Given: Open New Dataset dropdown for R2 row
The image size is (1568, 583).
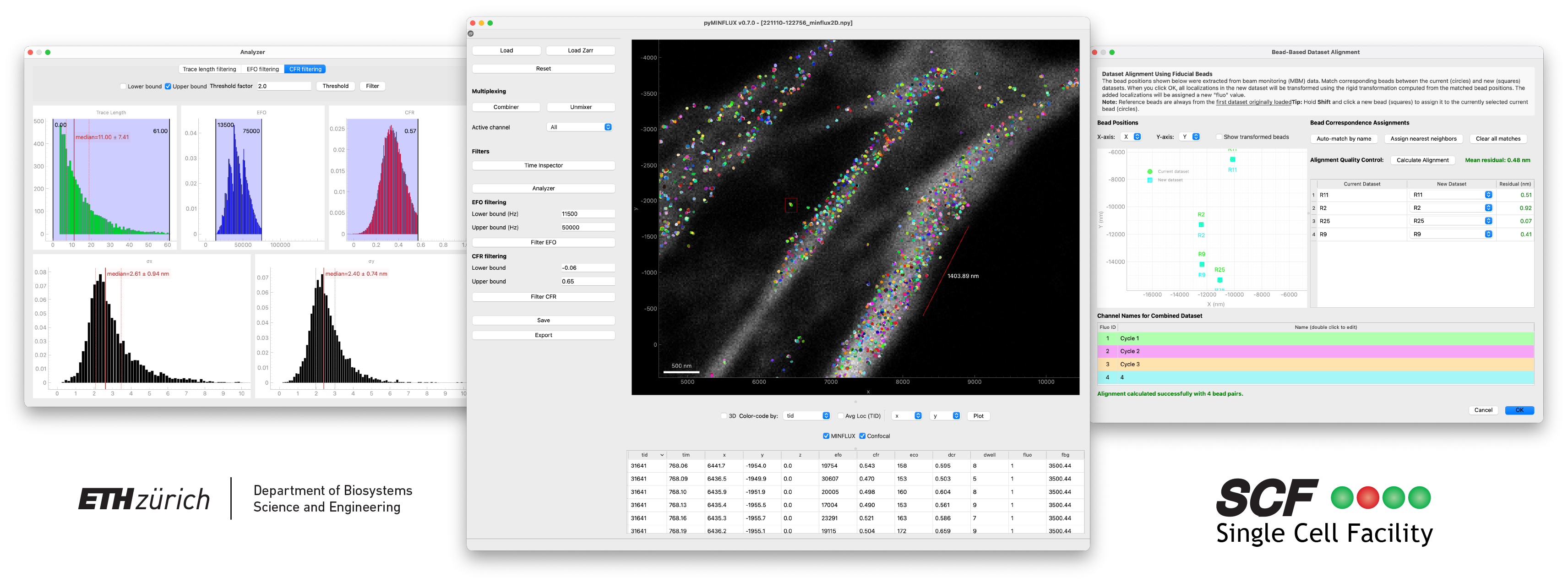Looking at the screenshot, I should point(1452,208).
